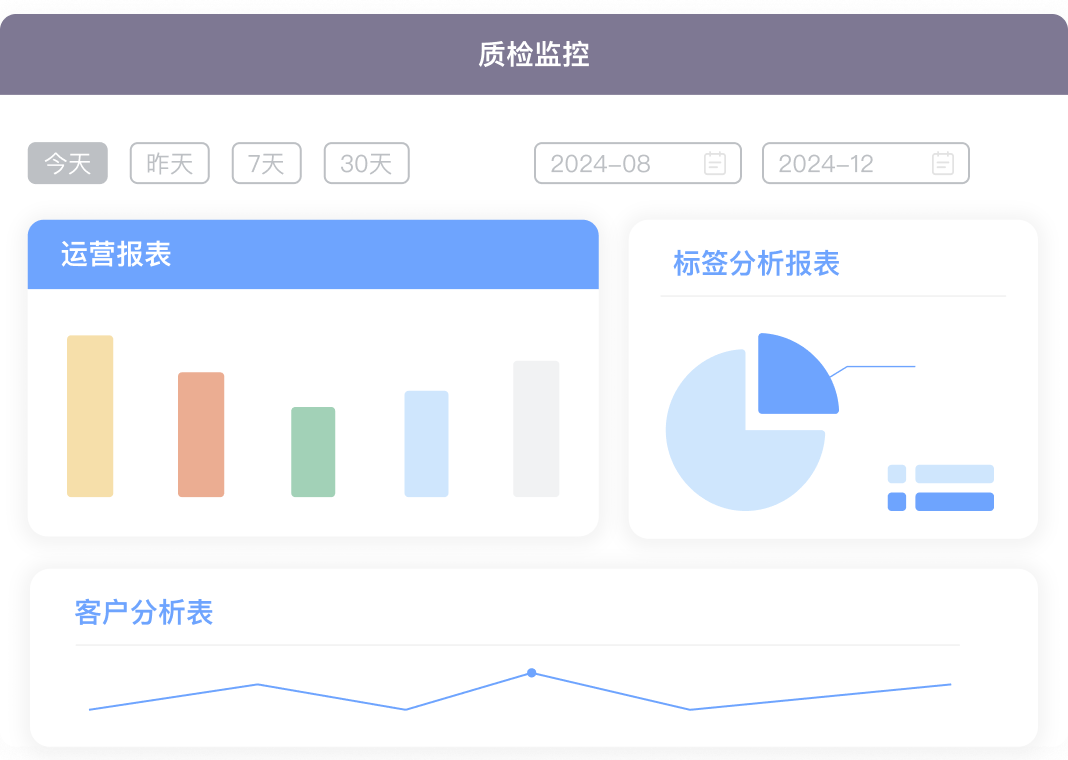The image size is (1068, 760).
Task: Click calendar icon in 2024-08 date field
Action: pos(715,163)
